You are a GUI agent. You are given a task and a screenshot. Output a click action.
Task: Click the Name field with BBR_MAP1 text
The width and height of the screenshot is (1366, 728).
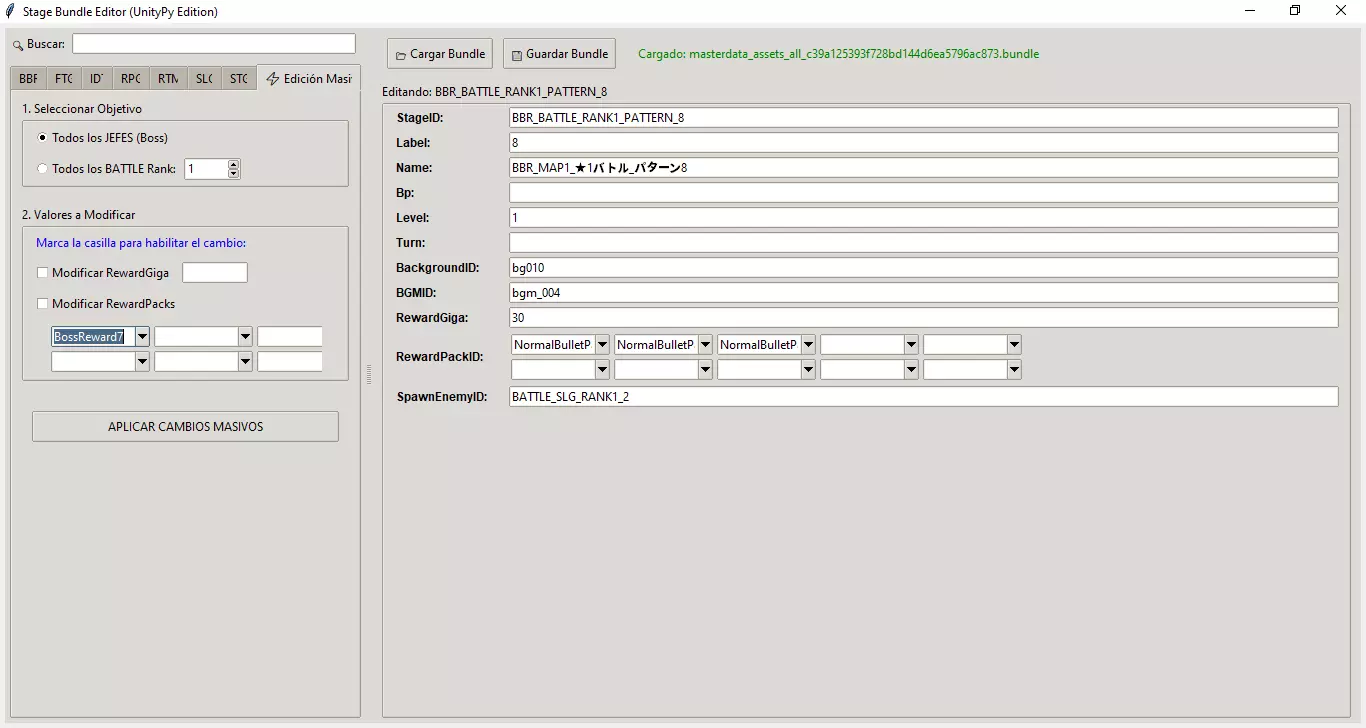[x=924, y=168]
